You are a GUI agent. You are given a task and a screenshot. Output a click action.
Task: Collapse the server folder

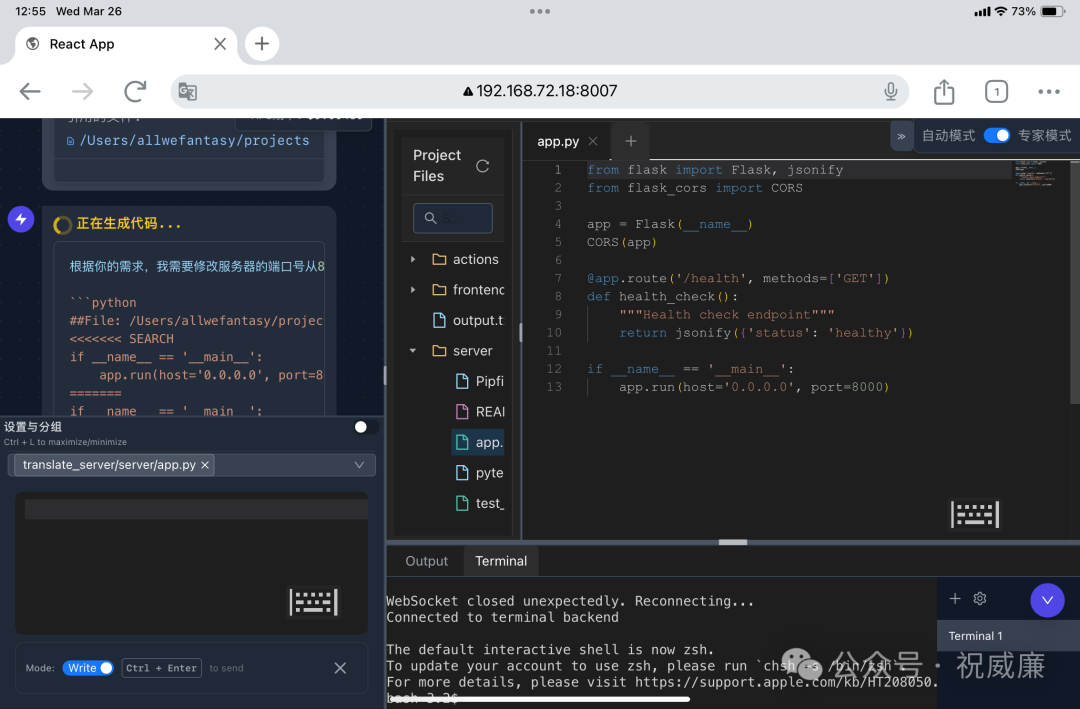pyautogui.click(x=413, y=351)
